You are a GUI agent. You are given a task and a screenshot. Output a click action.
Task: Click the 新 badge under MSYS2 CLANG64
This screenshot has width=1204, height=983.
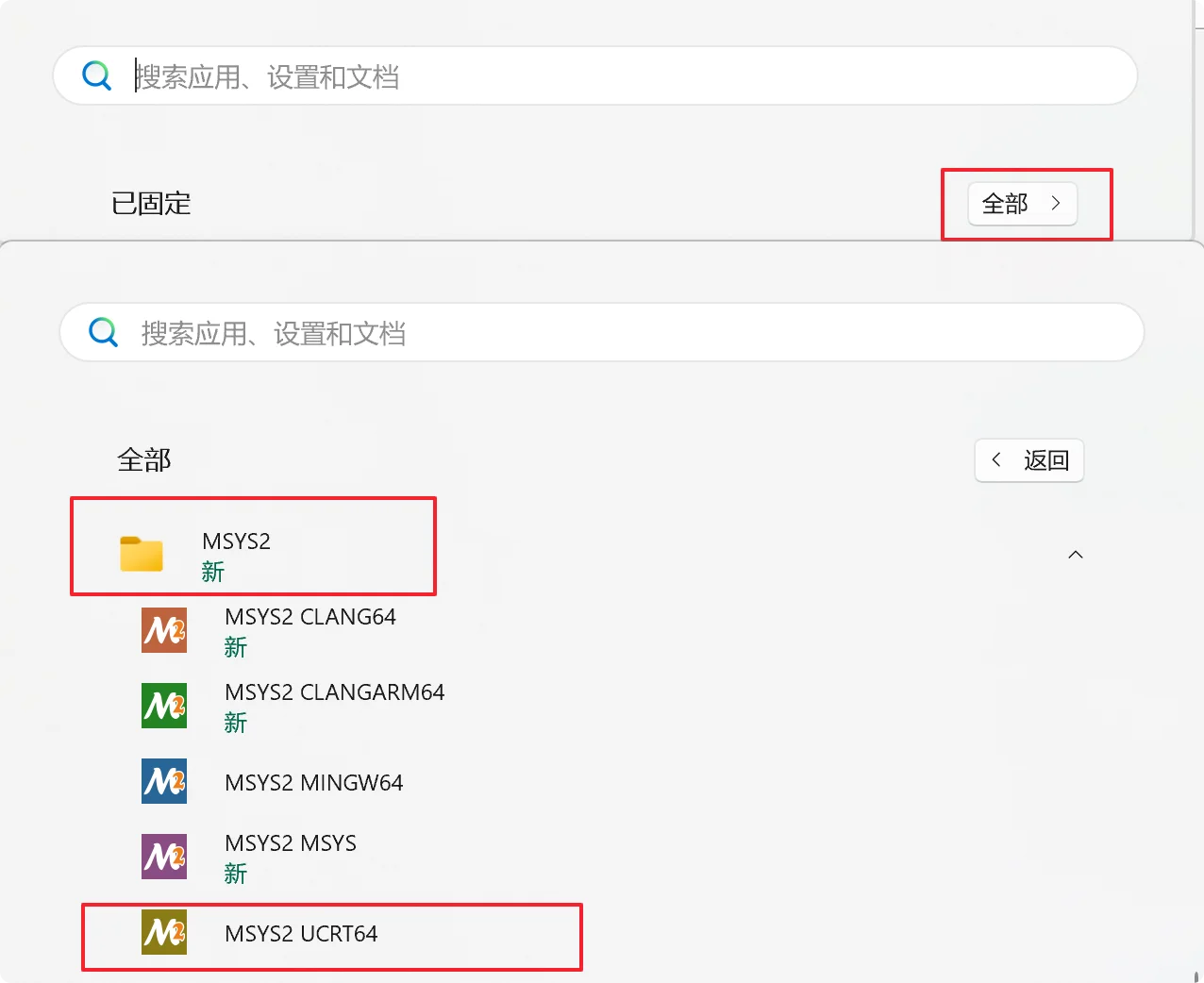(x=236, y=647)
